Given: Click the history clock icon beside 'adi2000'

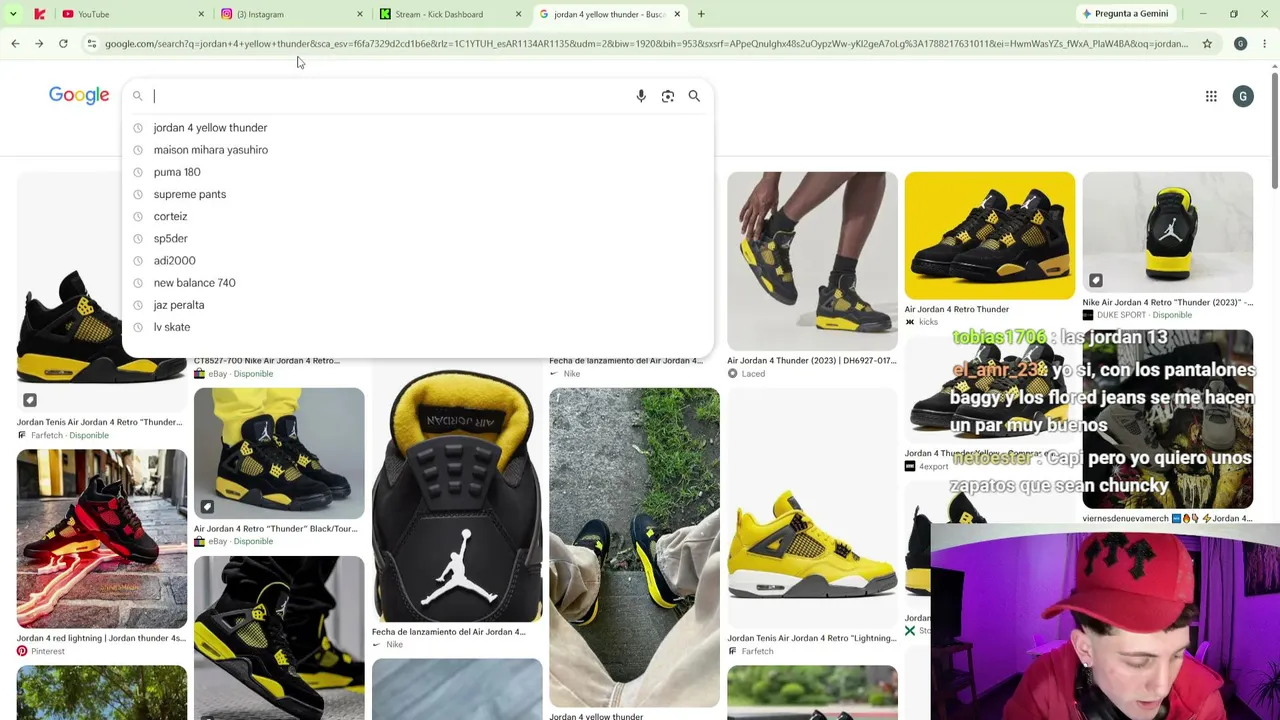Looking at the screenshot, I should 138,261.
